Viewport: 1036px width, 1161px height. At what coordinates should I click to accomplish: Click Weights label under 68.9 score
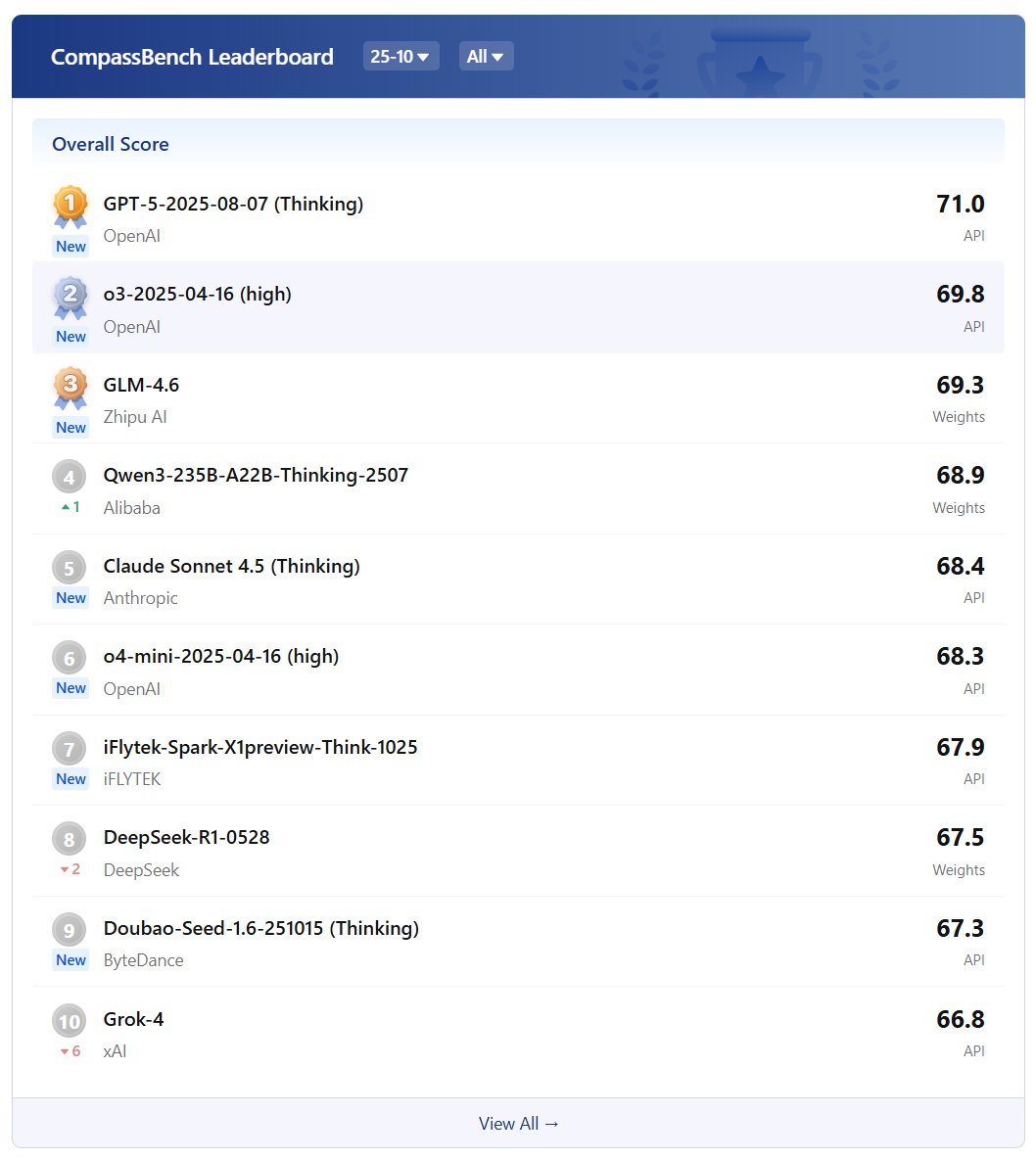coord(959,508)
